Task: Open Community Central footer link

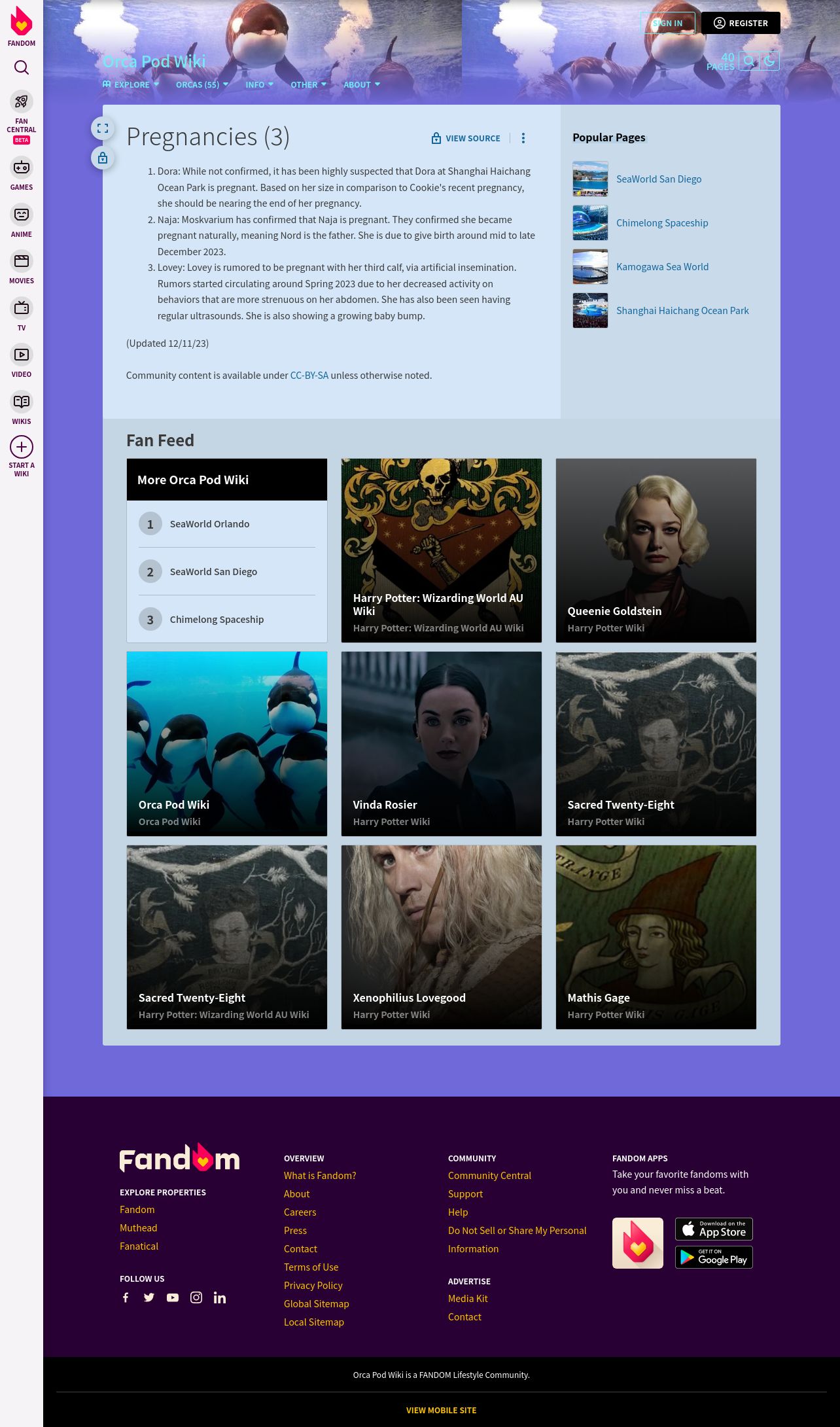Action: tap(489, 1176)
